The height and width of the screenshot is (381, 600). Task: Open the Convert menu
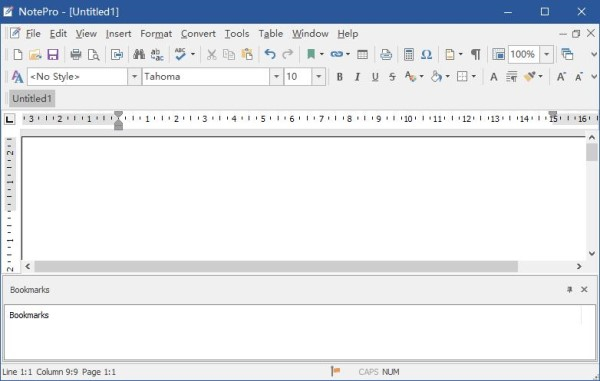[198, 34]
